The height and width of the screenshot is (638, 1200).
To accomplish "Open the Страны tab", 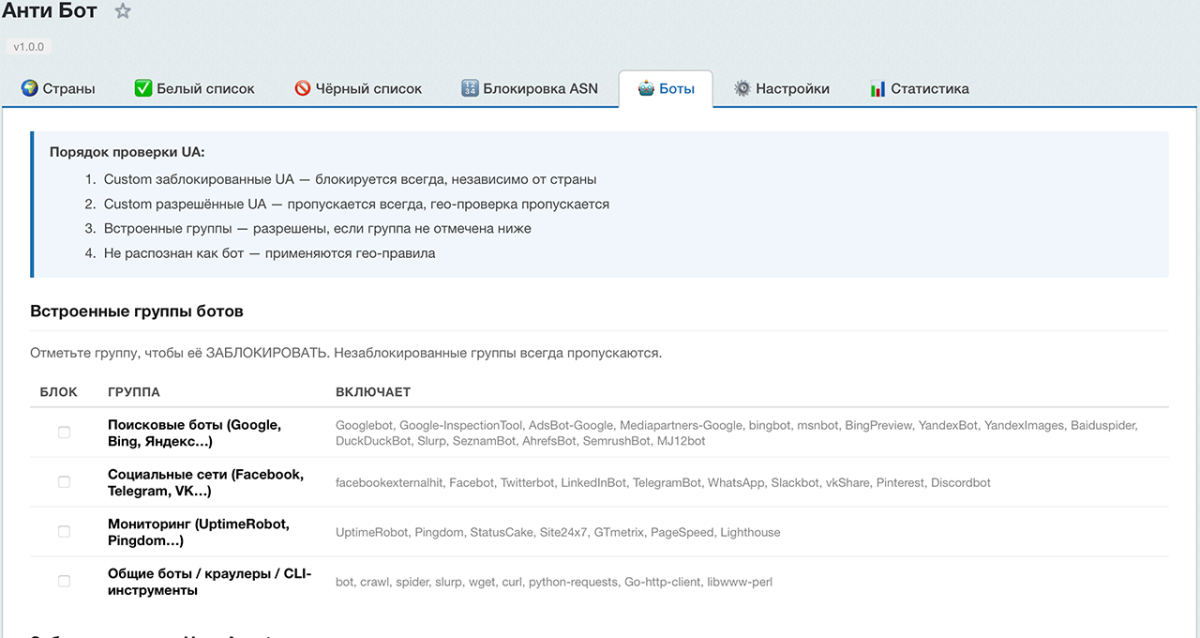I will [x=58, y=88].
